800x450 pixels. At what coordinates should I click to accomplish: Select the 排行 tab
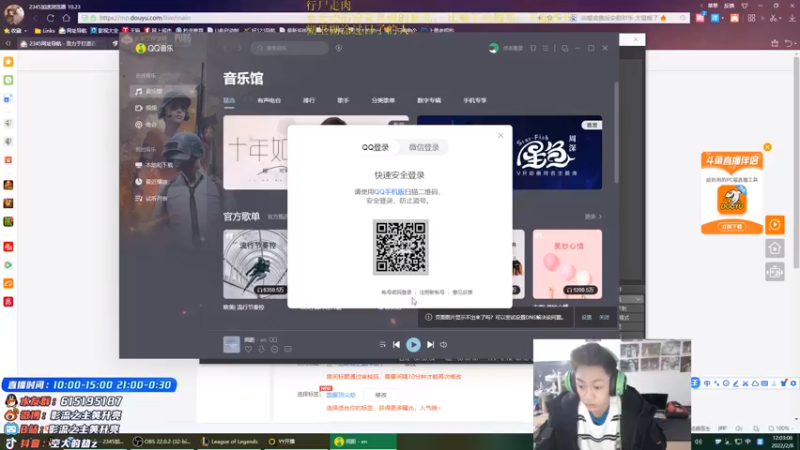click(x=309, y=101)
